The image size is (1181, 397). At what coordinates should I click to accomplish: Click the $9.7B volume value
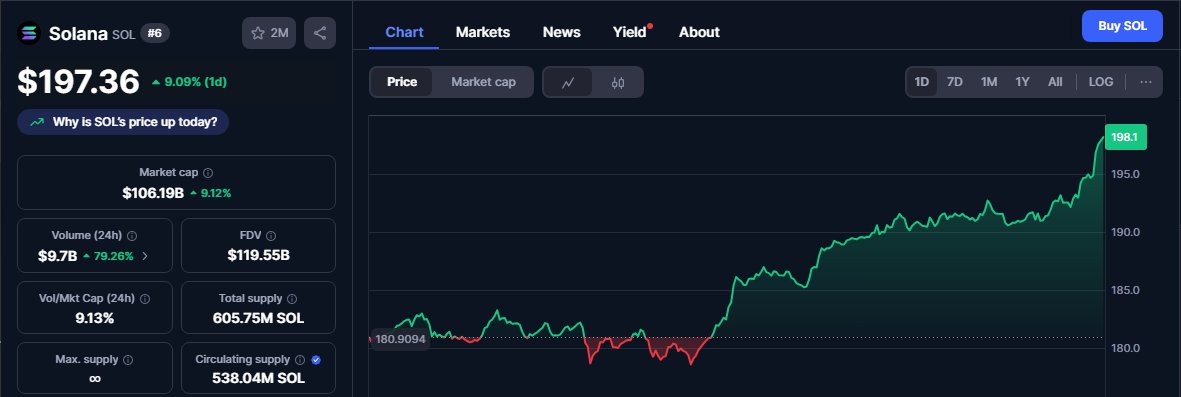58,256
